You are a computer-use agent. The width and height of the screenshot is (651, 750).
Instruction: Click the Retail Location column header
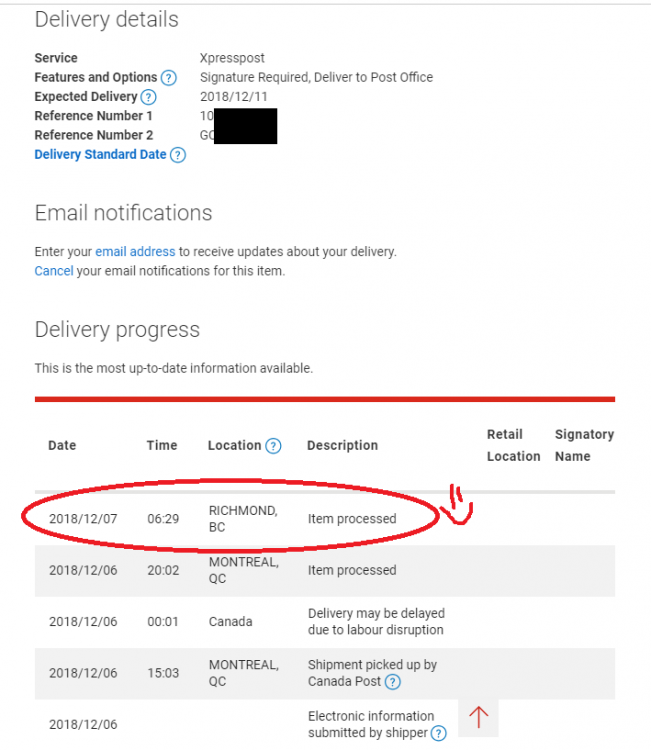click(x=513, y=445)
